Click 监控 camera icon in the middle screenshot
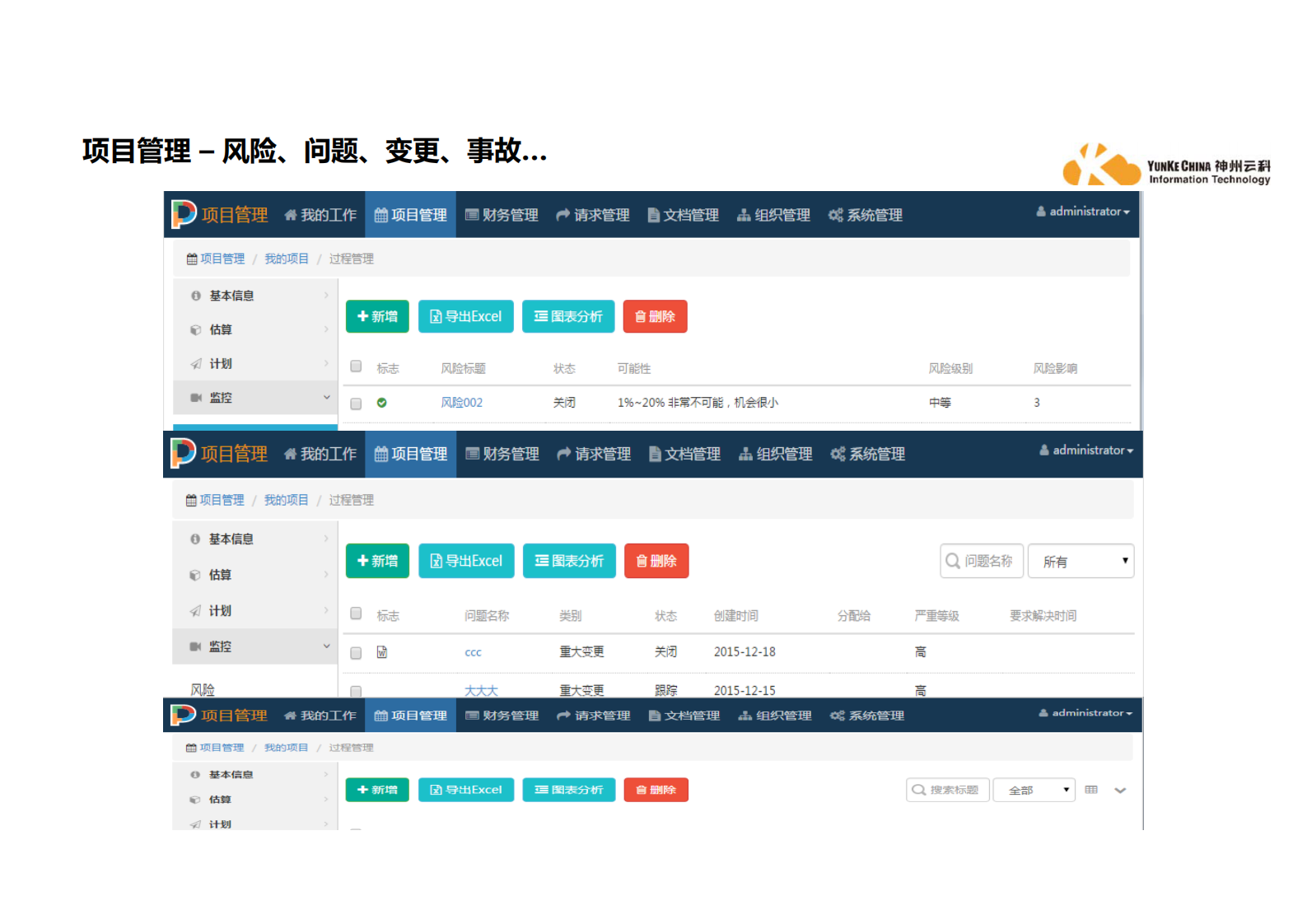 click(195, 646)
